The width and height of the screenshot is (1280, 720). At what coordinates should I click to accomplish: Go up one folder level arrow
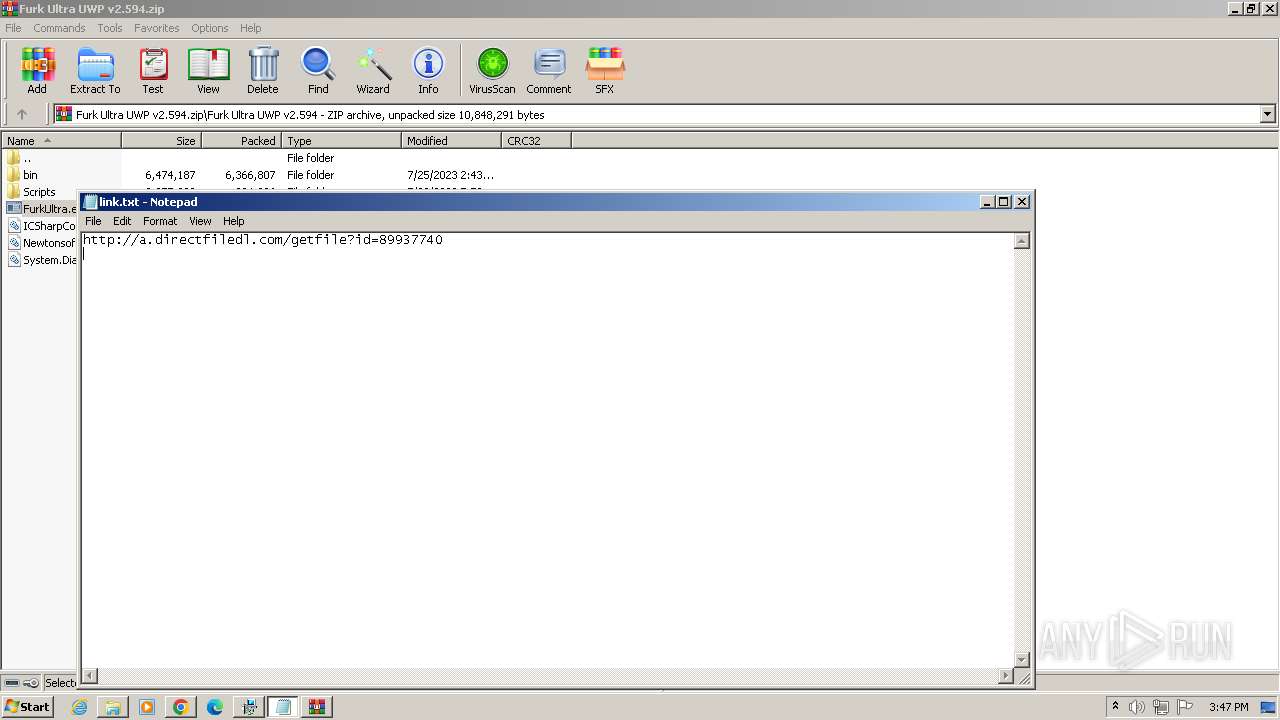pos(22,115)
